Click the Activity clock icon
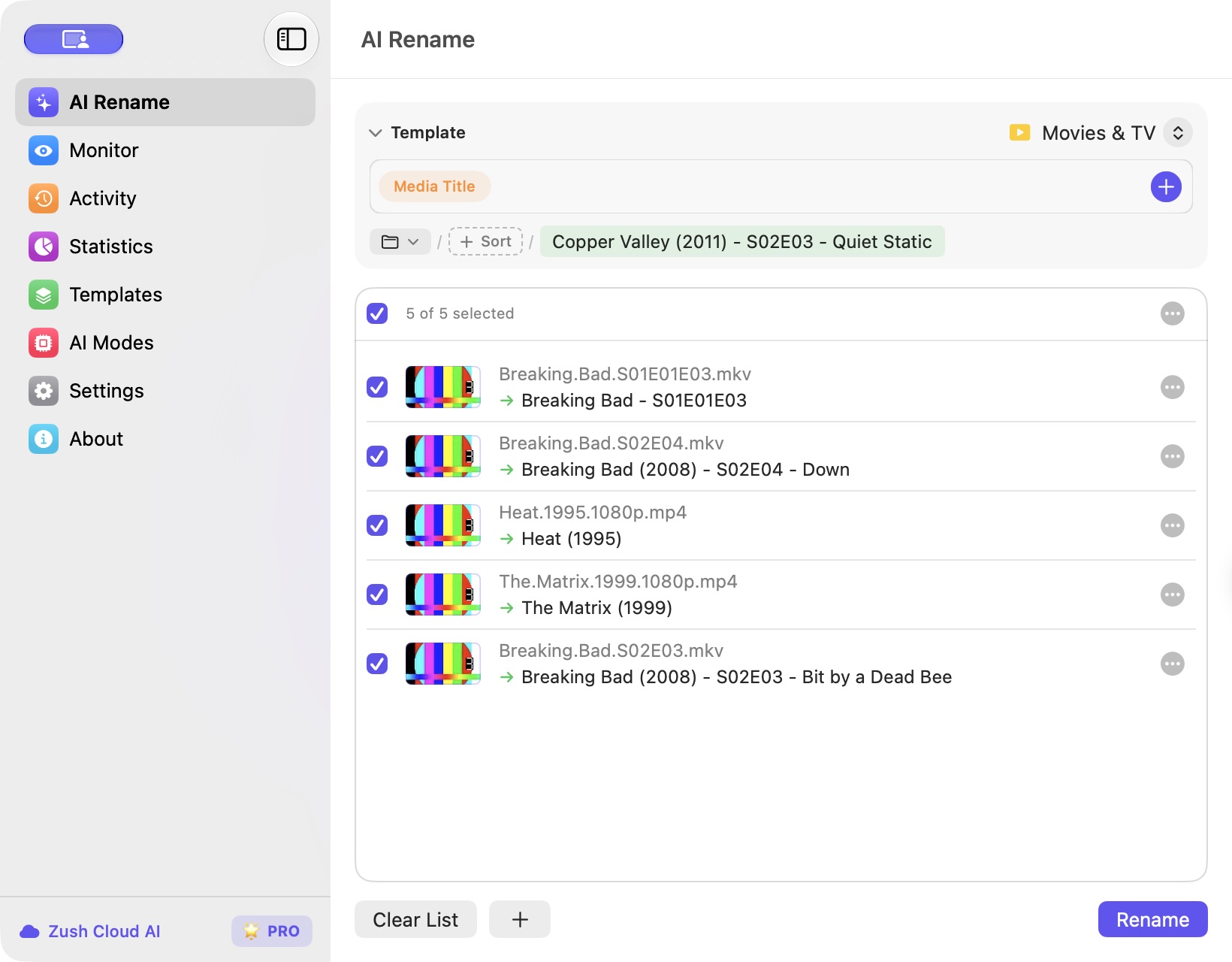The image size is (1232, 962). [x=44, y=198]
